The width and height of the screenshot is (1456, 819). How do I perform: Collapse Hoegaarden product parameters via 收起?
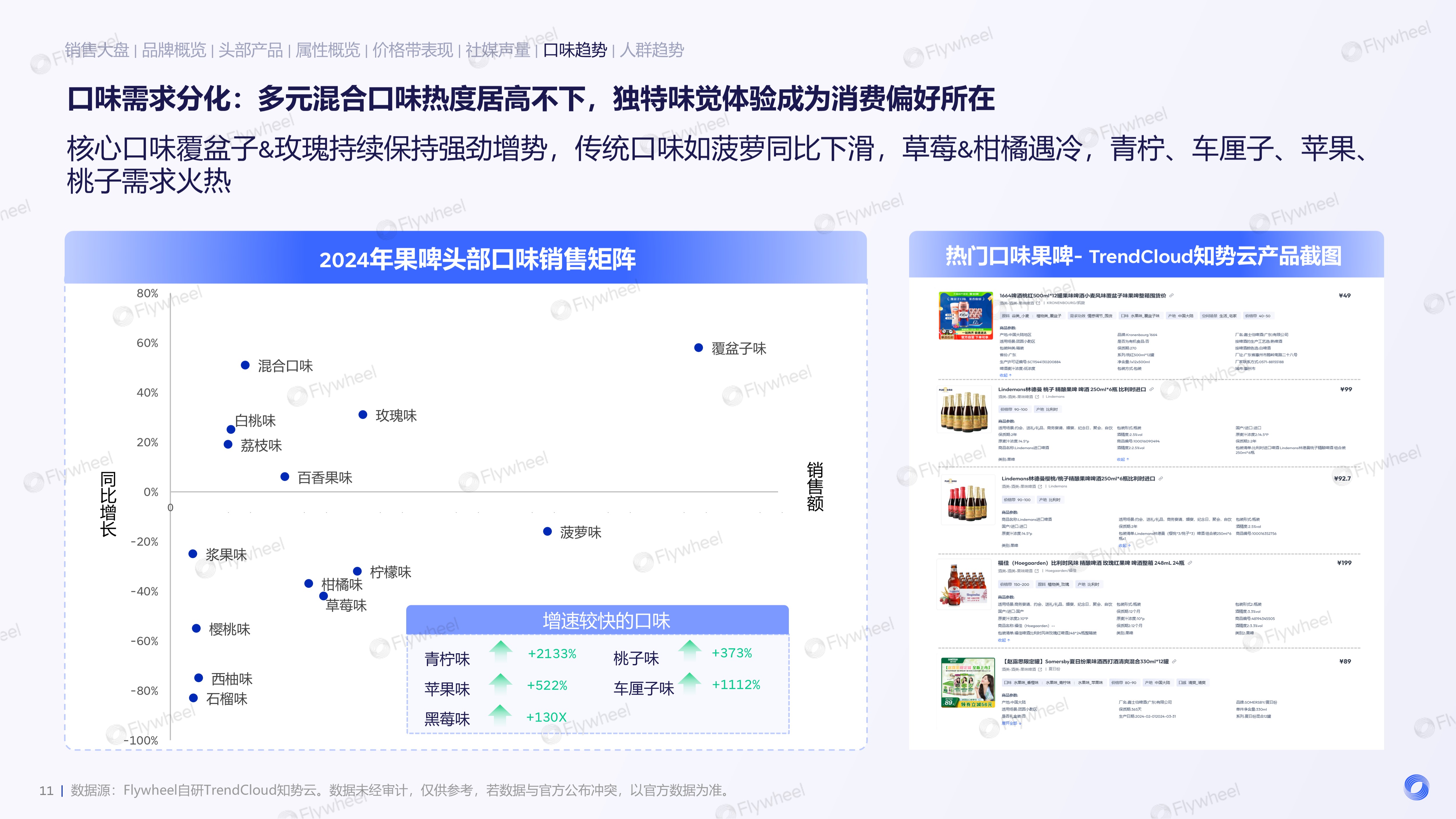pos(1003,640)
